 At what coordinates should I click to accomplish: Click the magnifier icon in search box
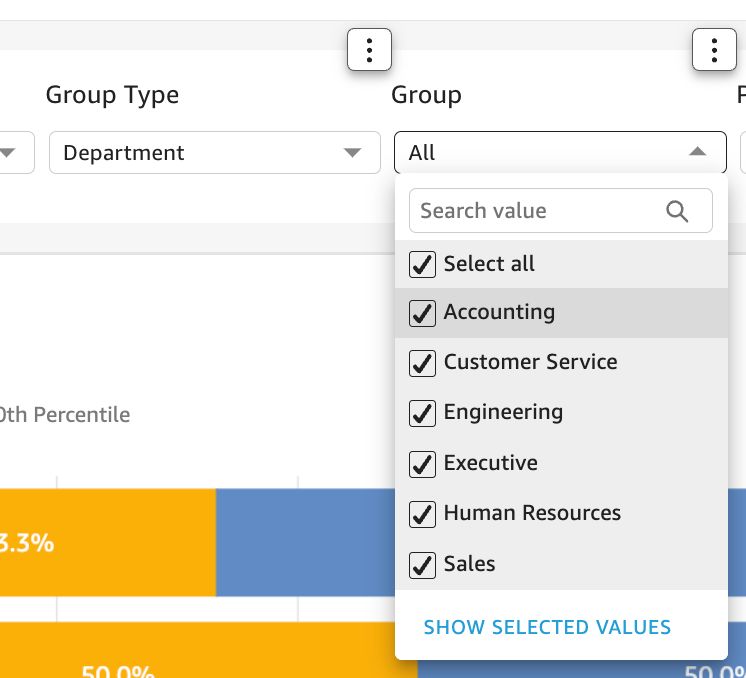coord(677,211)
